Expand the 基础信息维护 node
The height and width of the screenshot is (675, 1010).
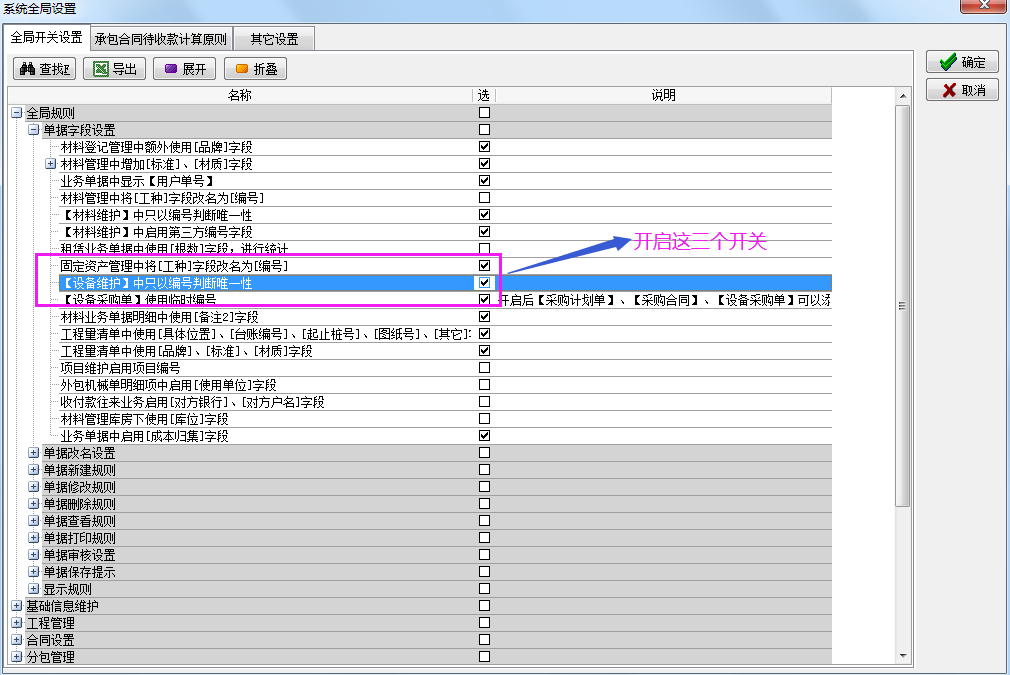[16, 606]
